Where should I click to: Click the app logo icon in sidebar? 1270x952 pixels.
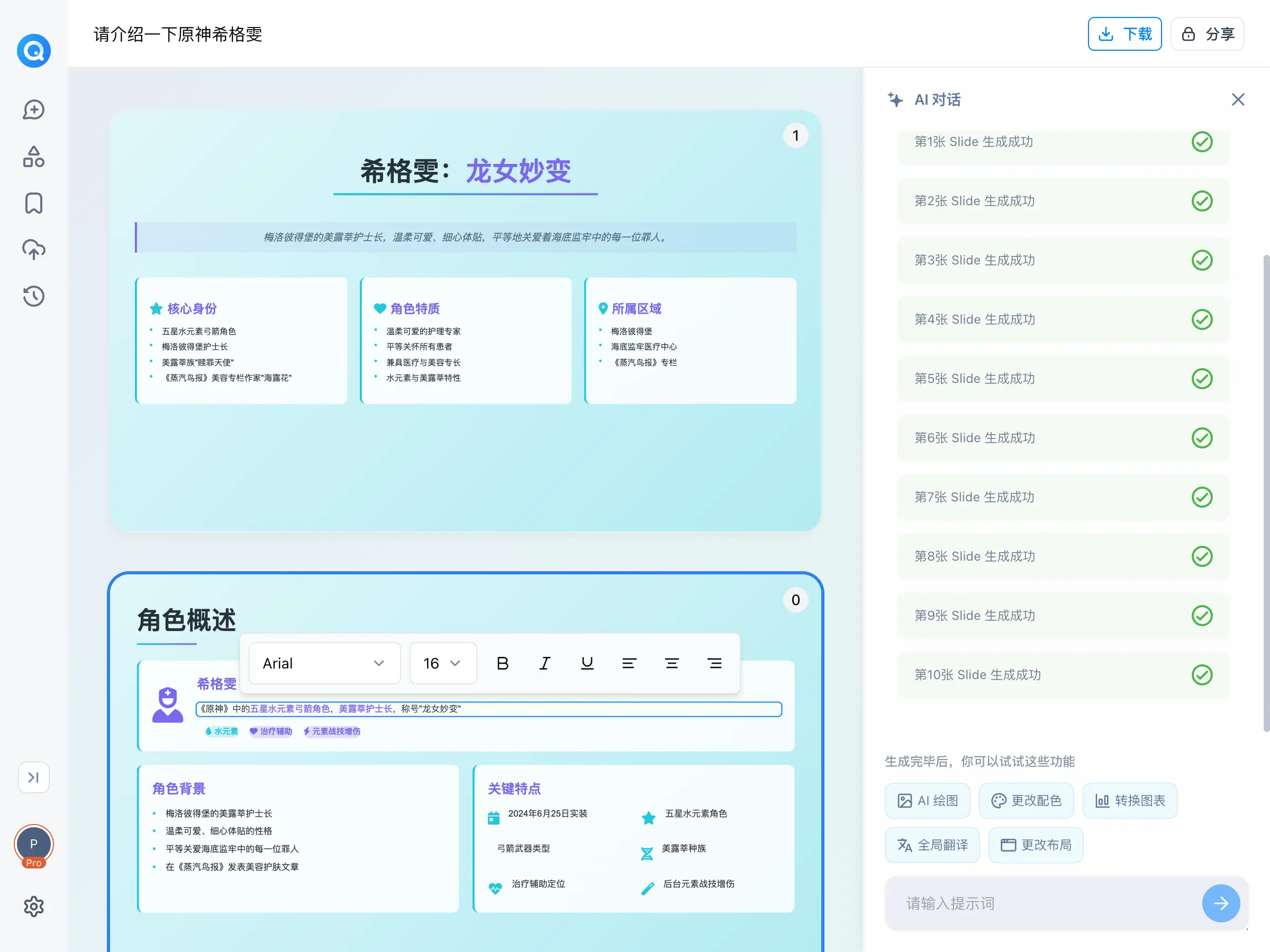34,50
